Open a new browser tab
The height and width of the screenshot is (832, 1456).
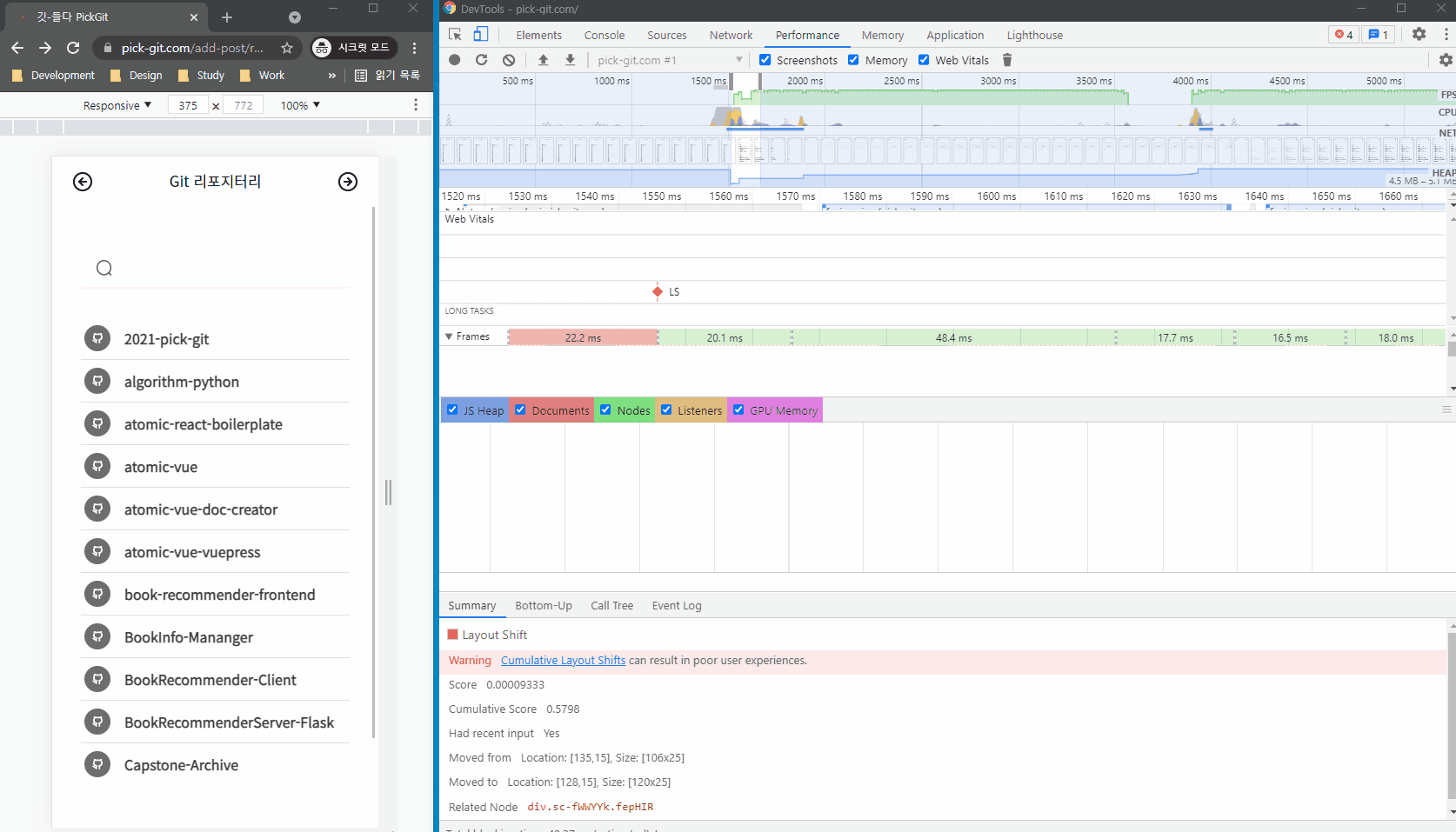(x=227, y=17)
